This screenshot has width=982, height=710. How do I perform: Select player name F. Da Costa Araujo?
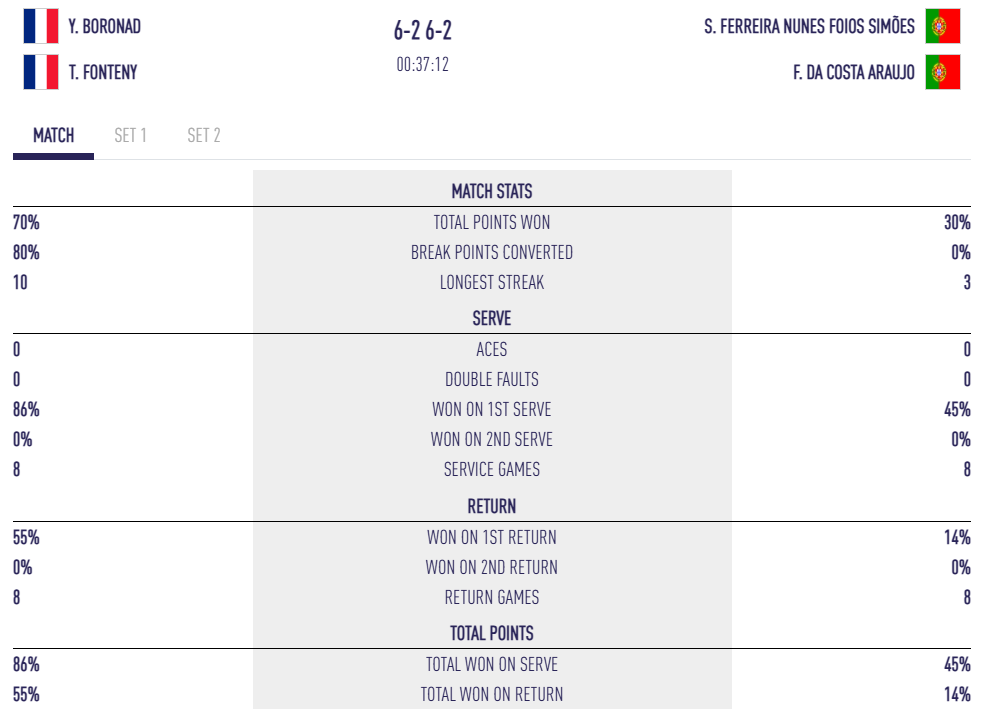(x=853, y=72)
